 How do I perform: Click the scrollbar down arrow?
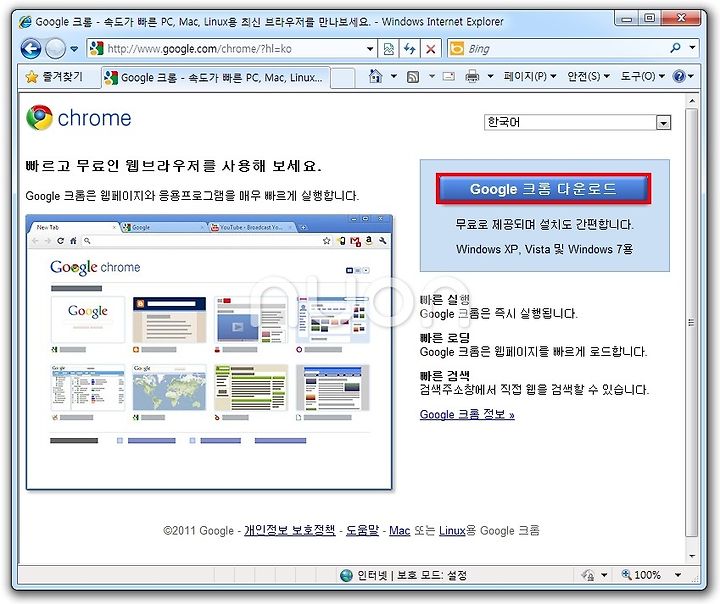692,556
